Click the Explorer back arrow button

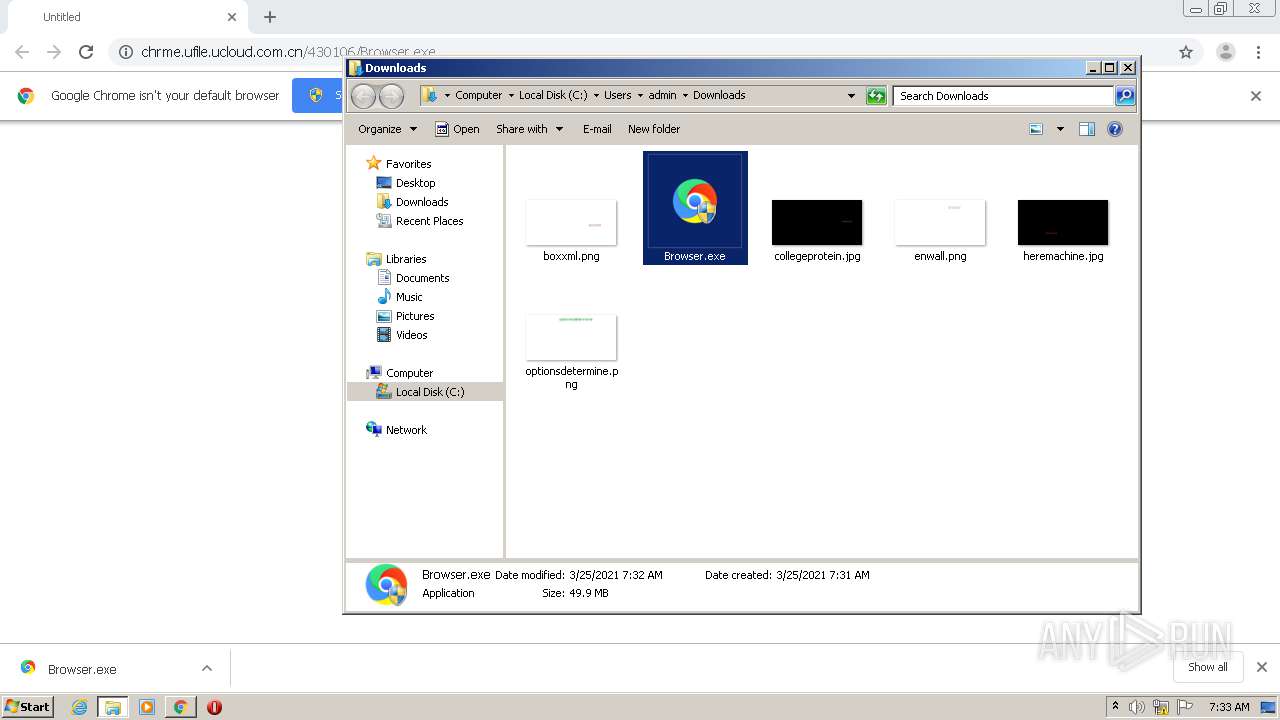pyautogui.click(x=364, y=96)
